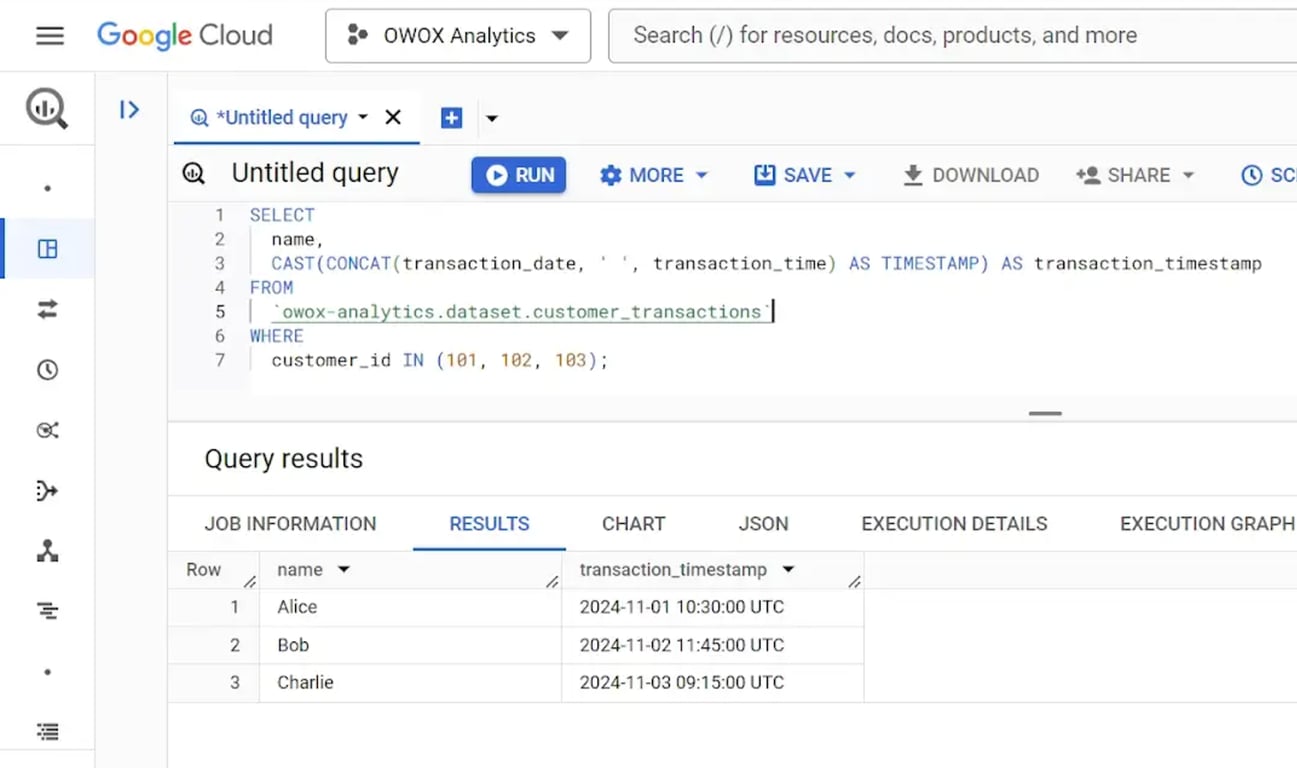This screenshot has height=768, width=1297.
Task: Click the search bar for resources and docs
Action: pyautogui.click(x=952, y=36)
